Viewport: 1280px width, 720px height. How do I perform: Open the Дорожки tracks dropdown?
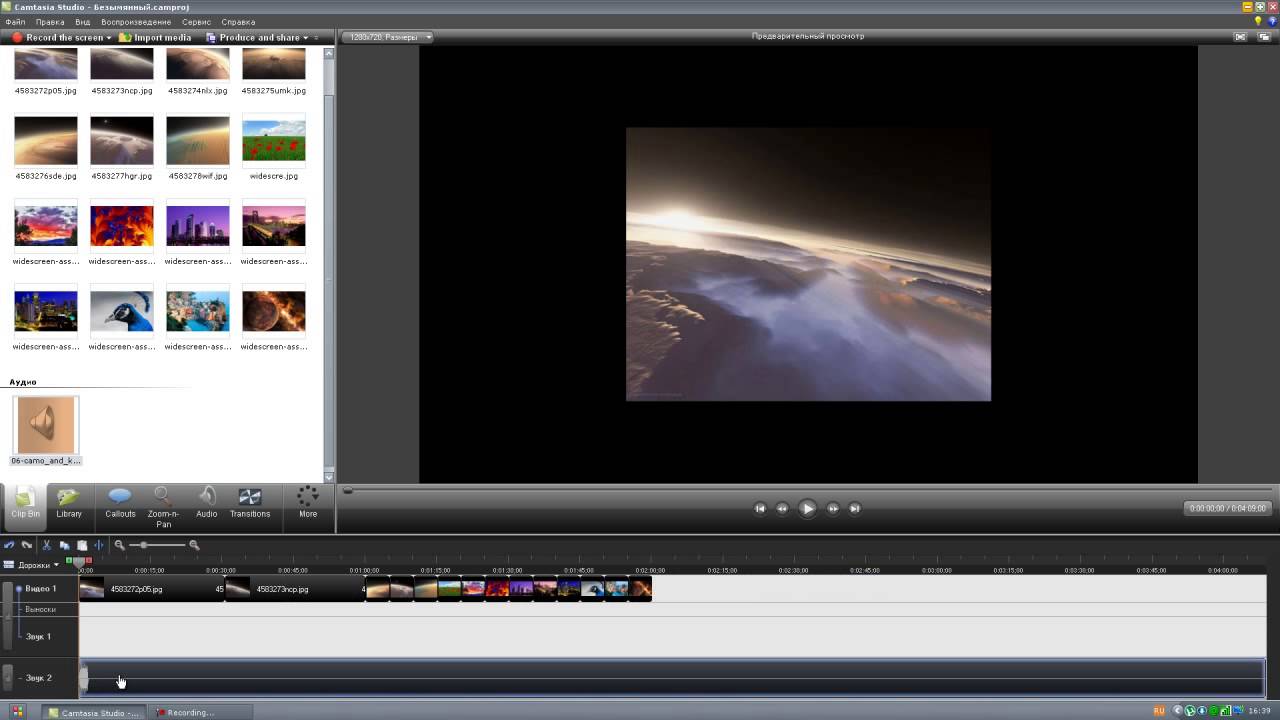31,565
